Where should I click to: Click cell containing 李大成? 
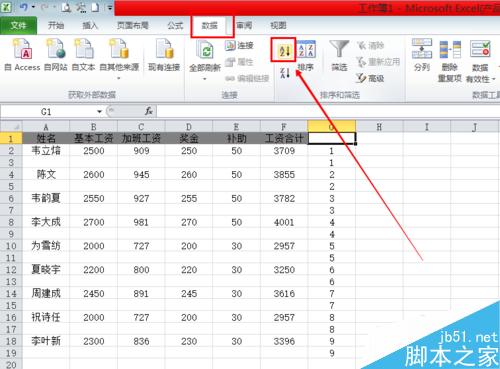tap(46, 222)
